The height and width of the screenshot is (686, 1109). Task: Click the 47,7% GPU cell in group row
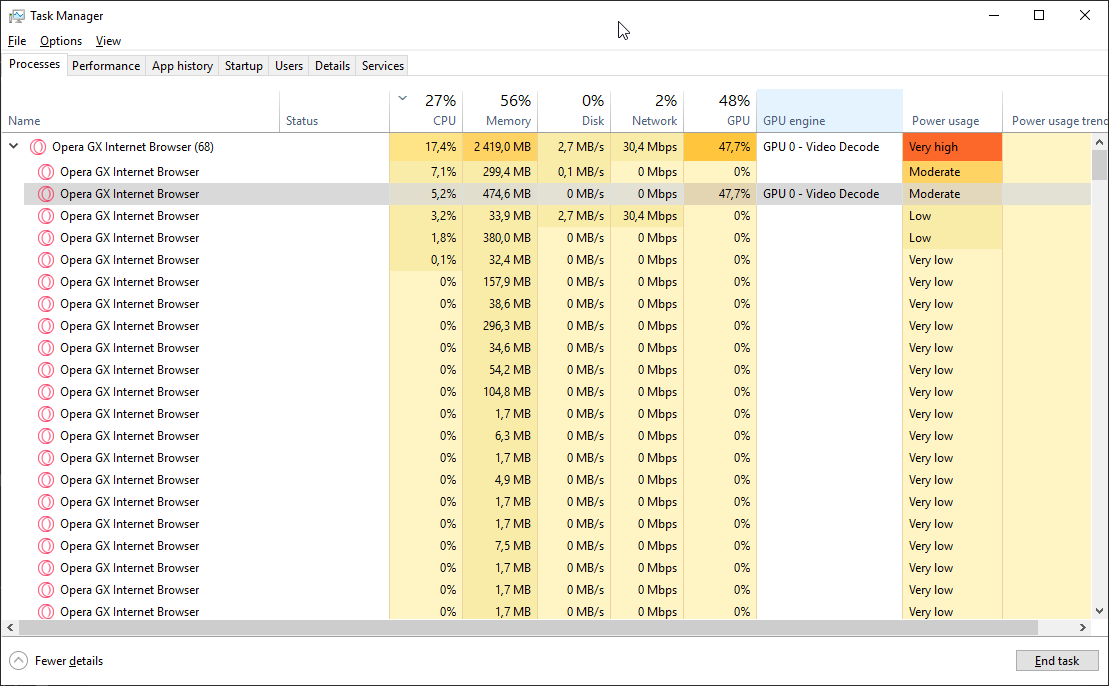720,147
